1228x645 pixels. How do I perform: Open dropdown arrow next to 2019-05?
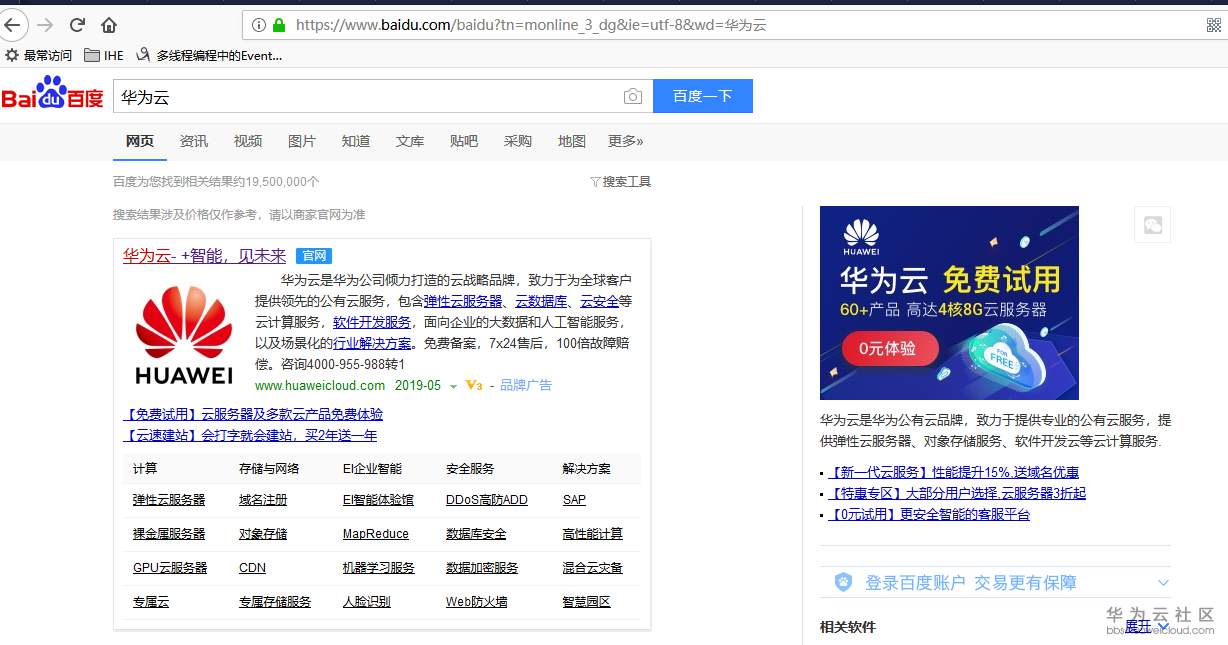[453, 386]
